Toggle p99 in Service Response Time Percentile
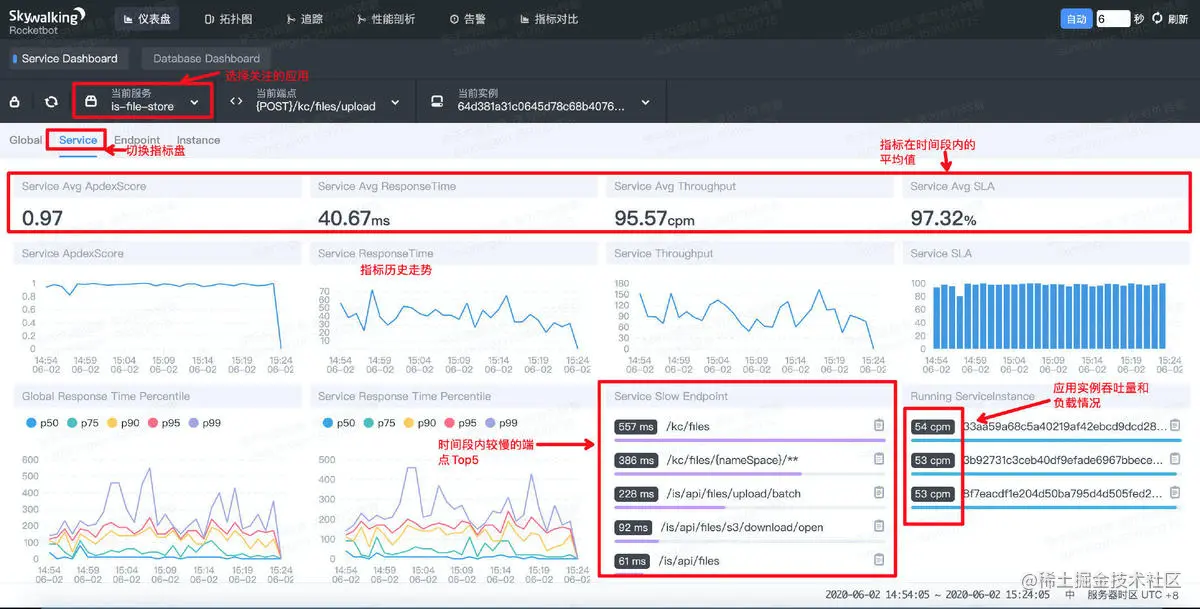The height and width of the screenshot is (609, 1200). point(503,423)
